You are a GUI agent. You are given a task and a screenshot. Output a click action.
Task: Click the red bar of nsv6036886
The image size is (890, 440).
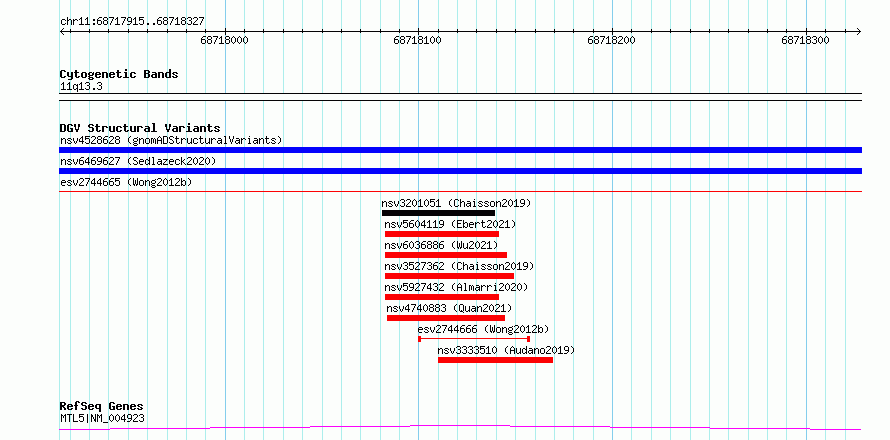[446, 255]
